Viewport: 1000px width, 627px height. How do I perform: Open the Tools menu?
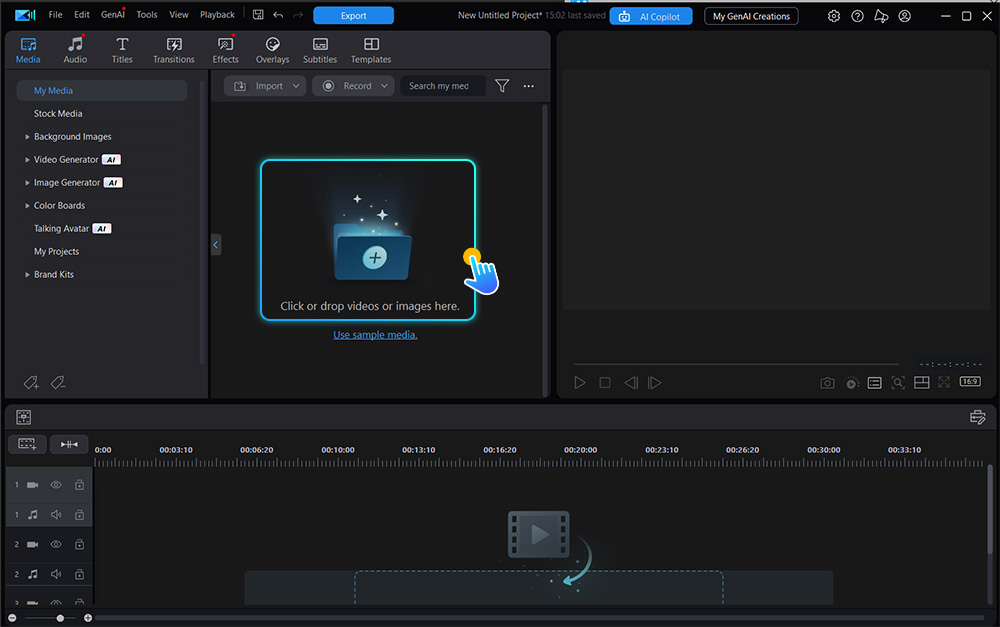click(x=146, y=14)
